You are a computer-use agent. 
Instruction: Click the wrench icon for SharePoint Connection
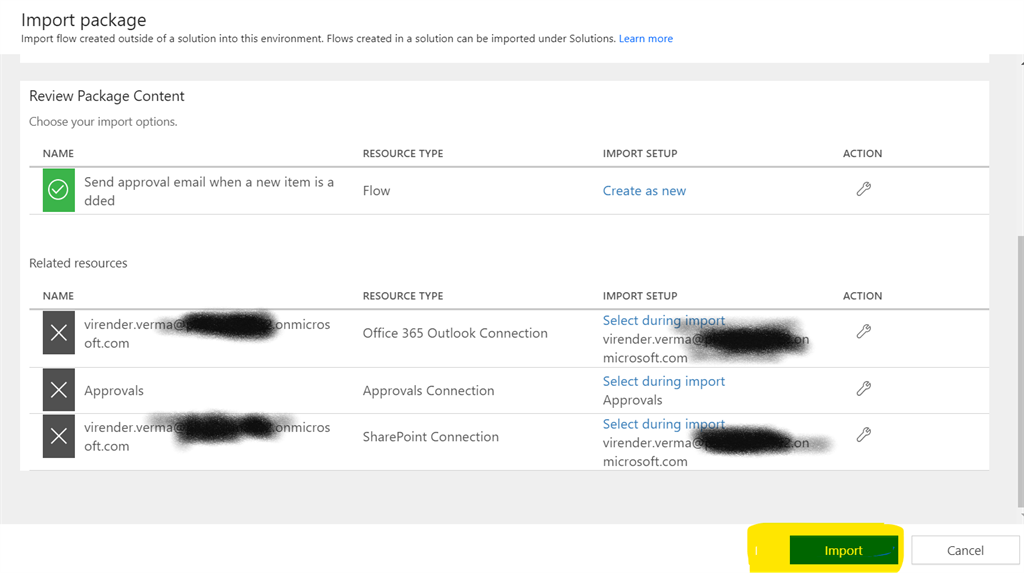(864, 435)
